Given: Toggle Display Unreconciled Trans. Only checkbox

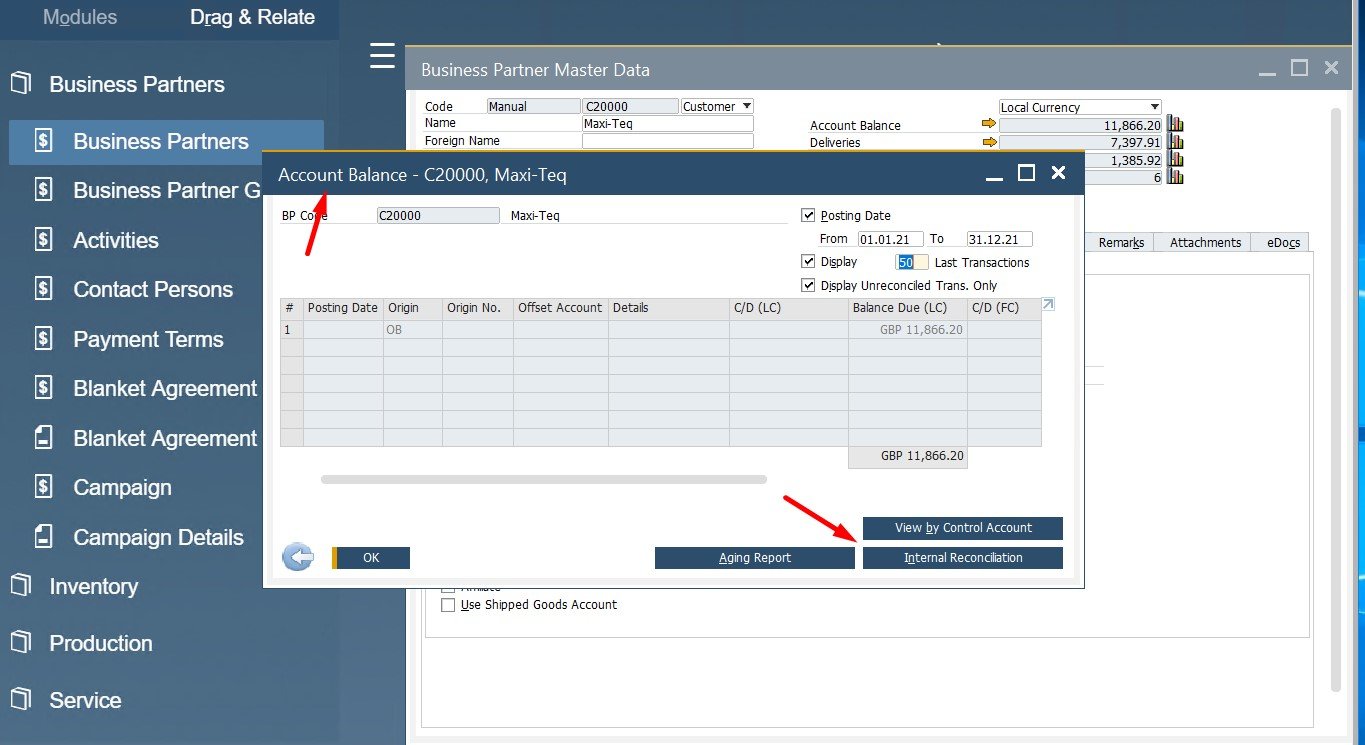Looking at the screenshot, I should tap(808, 285).
